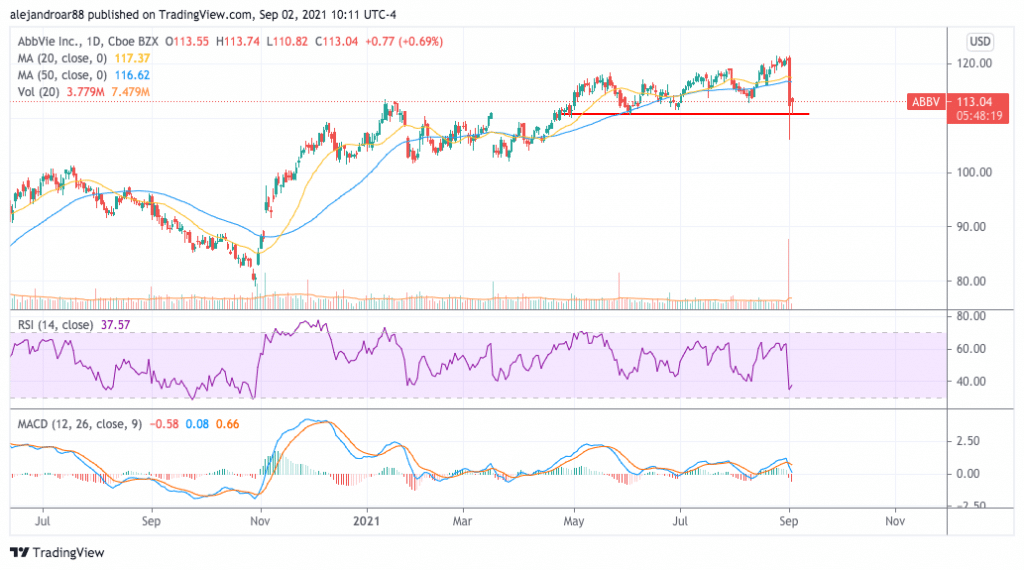Click the 2021 label on time axis
1024x570 pixels.
(x=366, y=521)
